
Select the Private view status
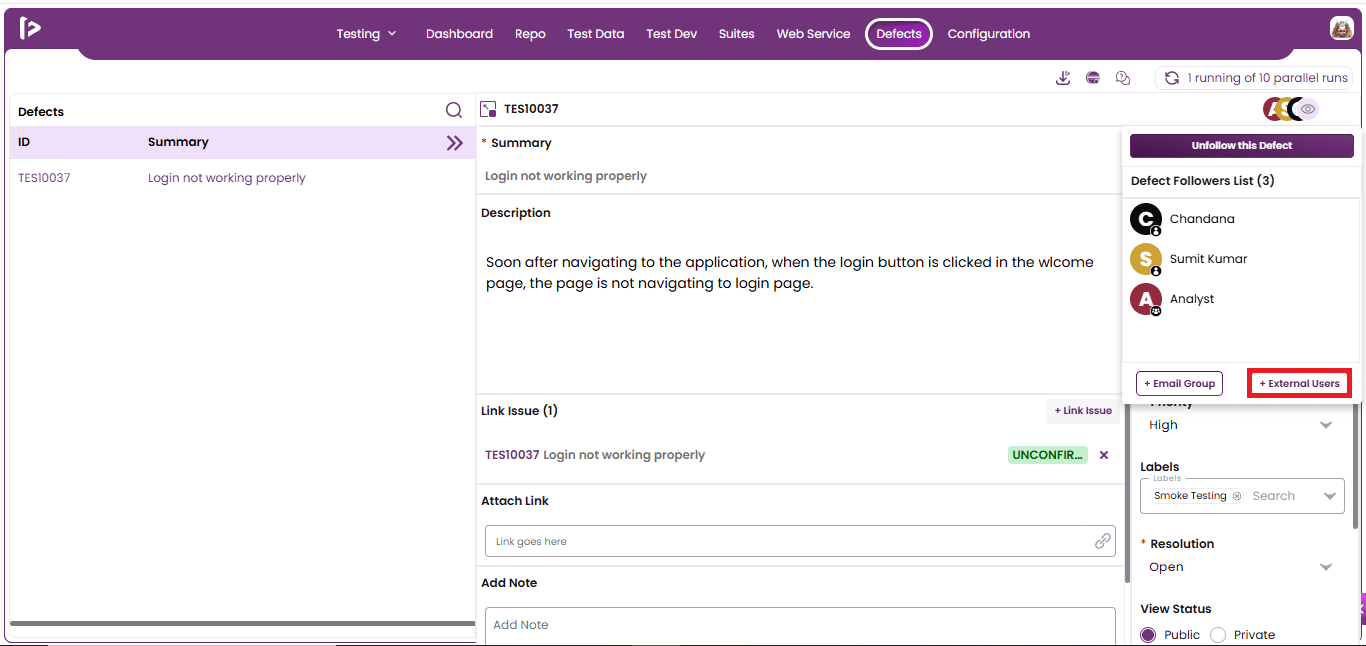click(1218, 635)
